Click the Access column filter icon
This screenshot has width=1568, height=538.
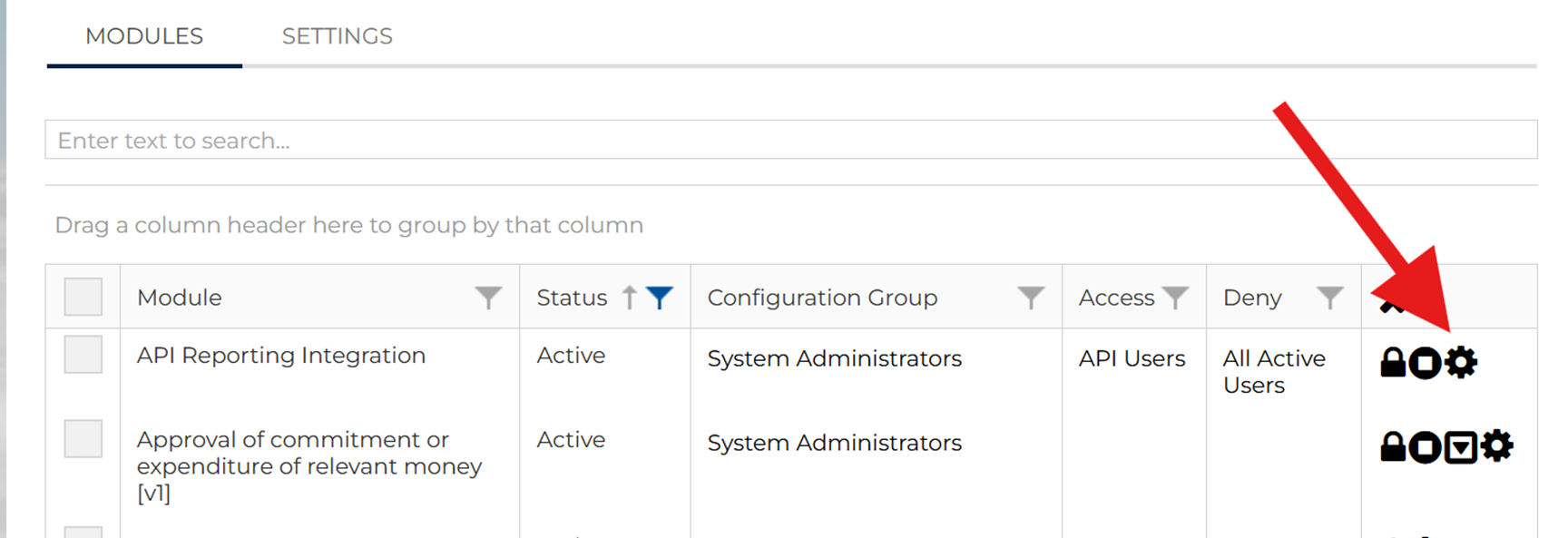(x=1175, y=298)
